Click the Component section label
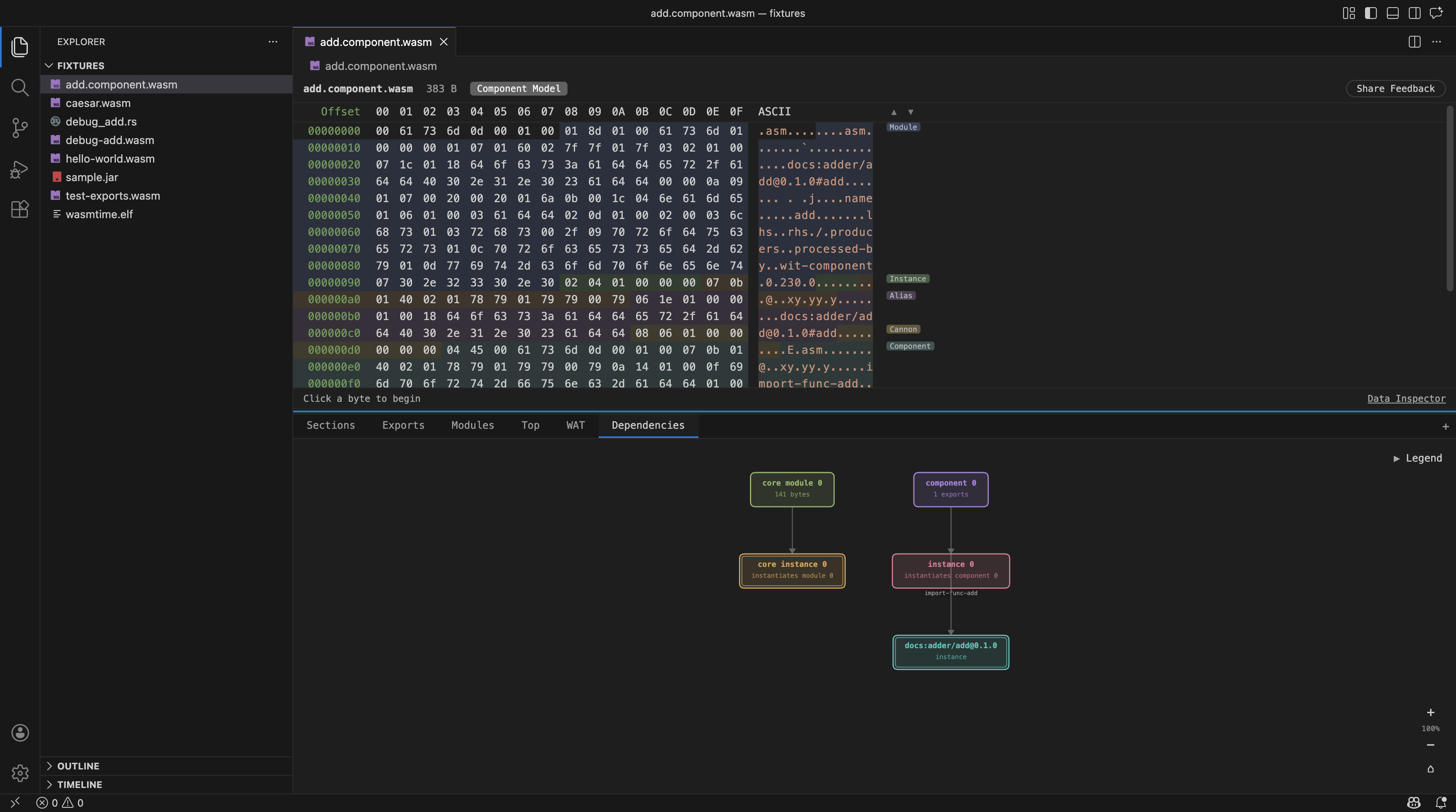This screenshot has height=812, width=1456. (910, 346)
